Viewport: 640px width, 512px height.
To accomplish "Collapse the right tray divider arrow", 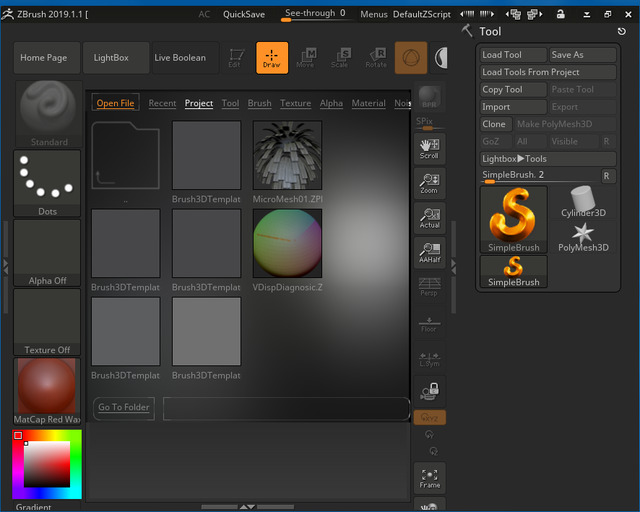I will click(x=453, y=266).
